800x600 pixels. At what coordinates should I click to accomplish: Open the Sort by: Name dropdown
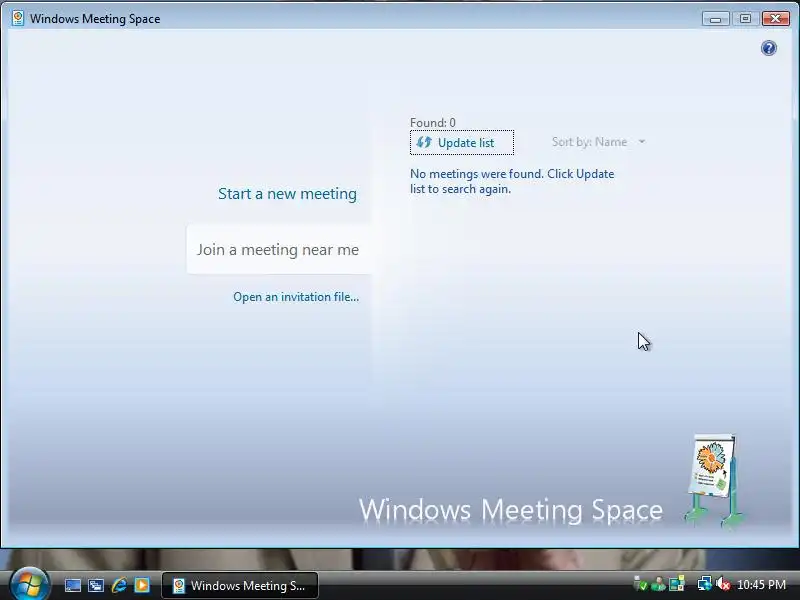click(x=598, y=142)
